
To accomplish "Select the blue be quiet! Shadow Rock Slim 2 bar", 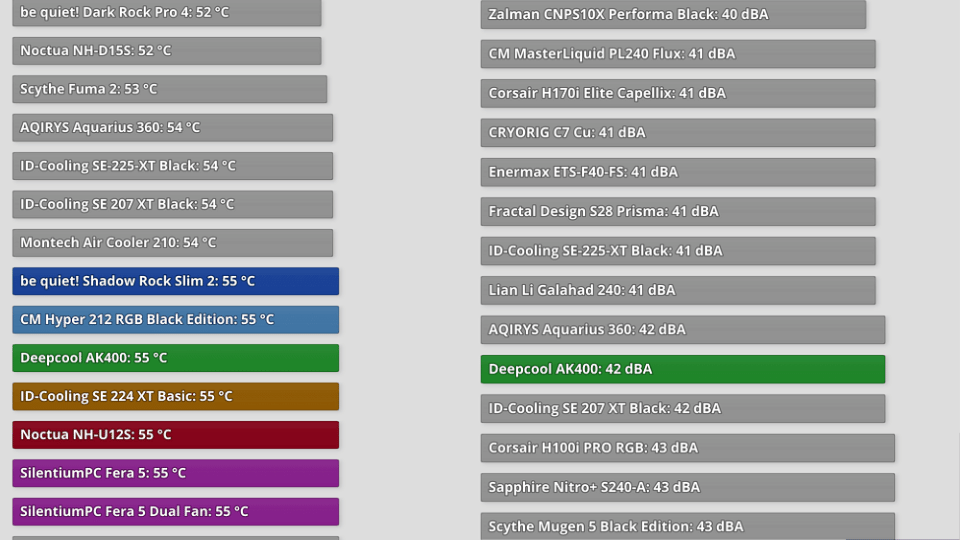I will [x=176, y=281].
